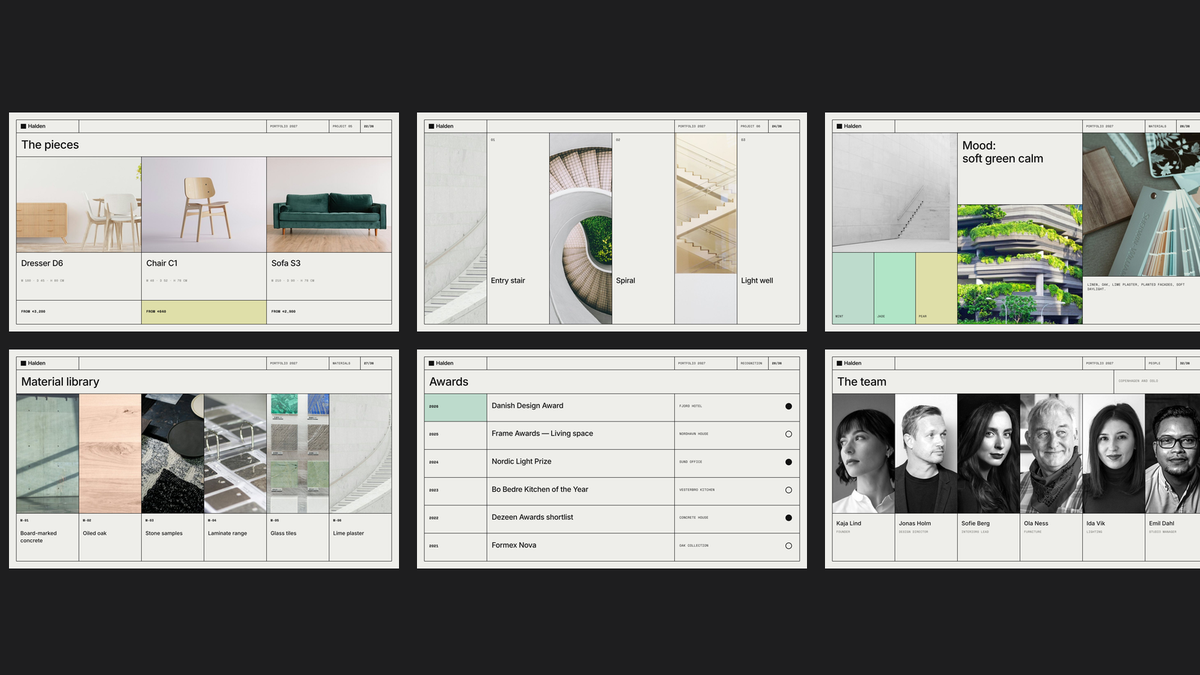Click the "Dezeen Awards shortlist" text
The height and width of the screenshot is (675, 1200).
(x=532, y=518)
